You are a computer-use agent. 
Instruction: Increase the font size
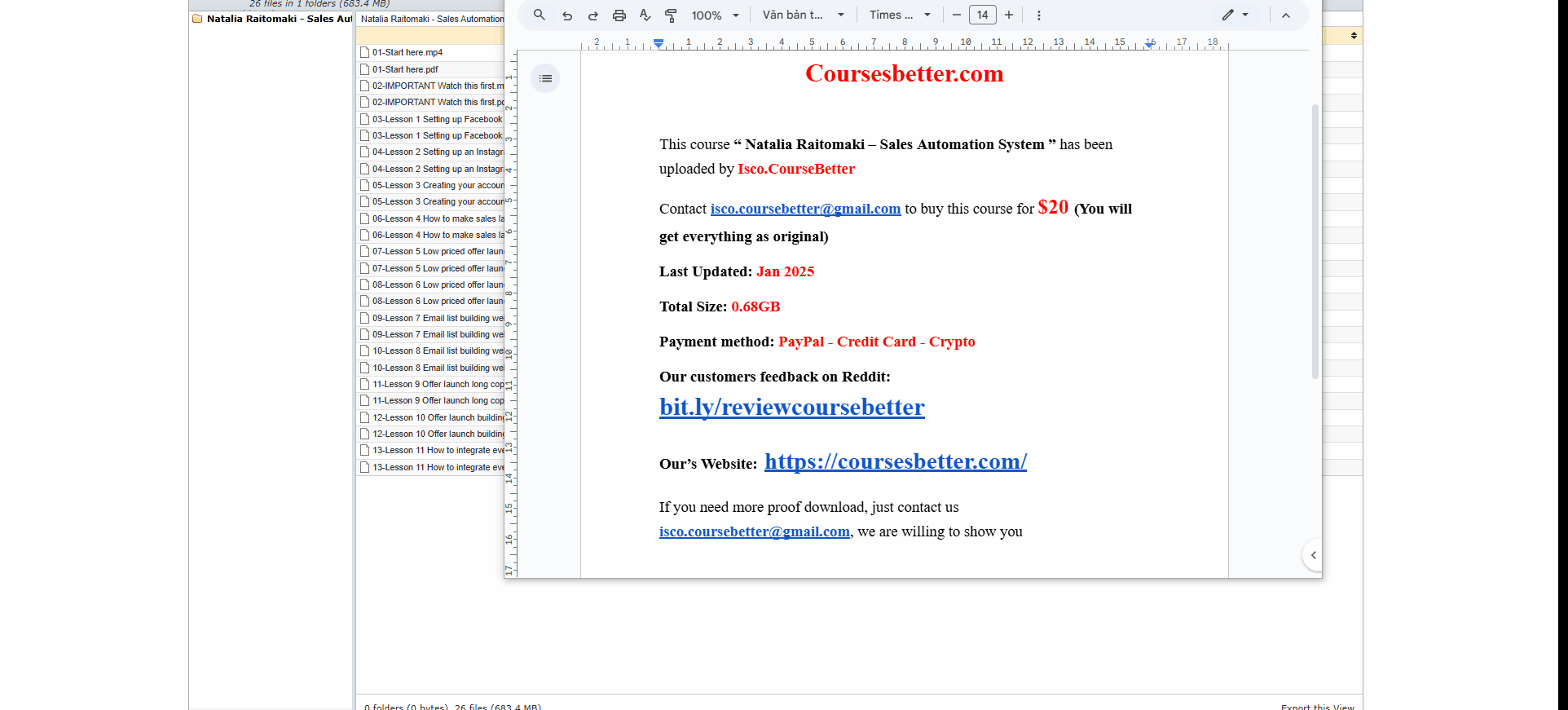(x=1009, y=15)
